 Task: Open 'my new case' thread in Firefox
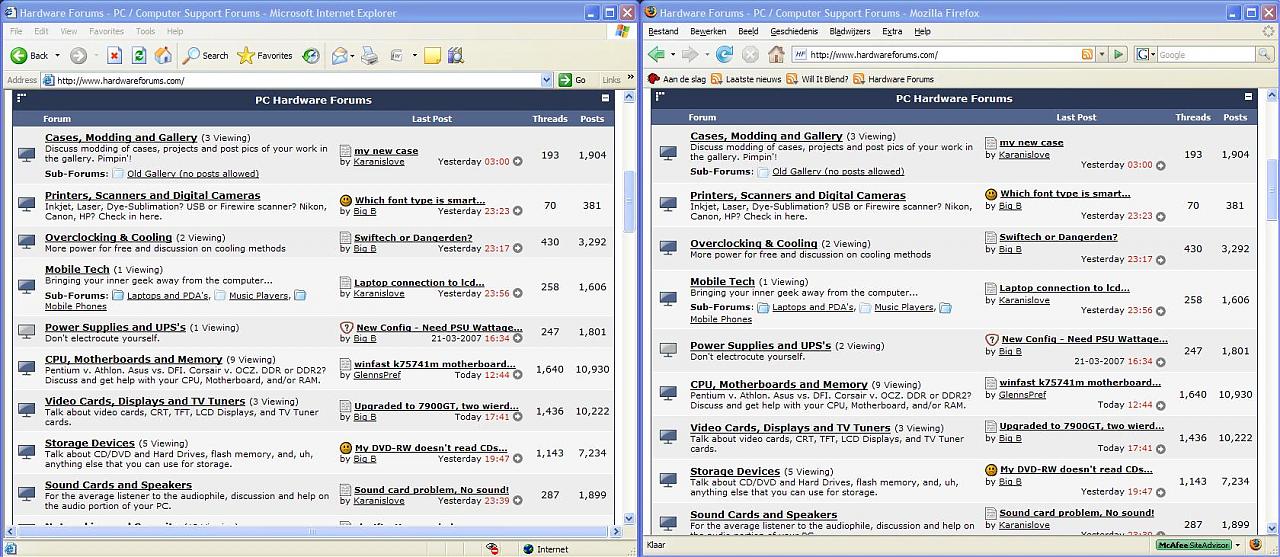(1031, 142)
